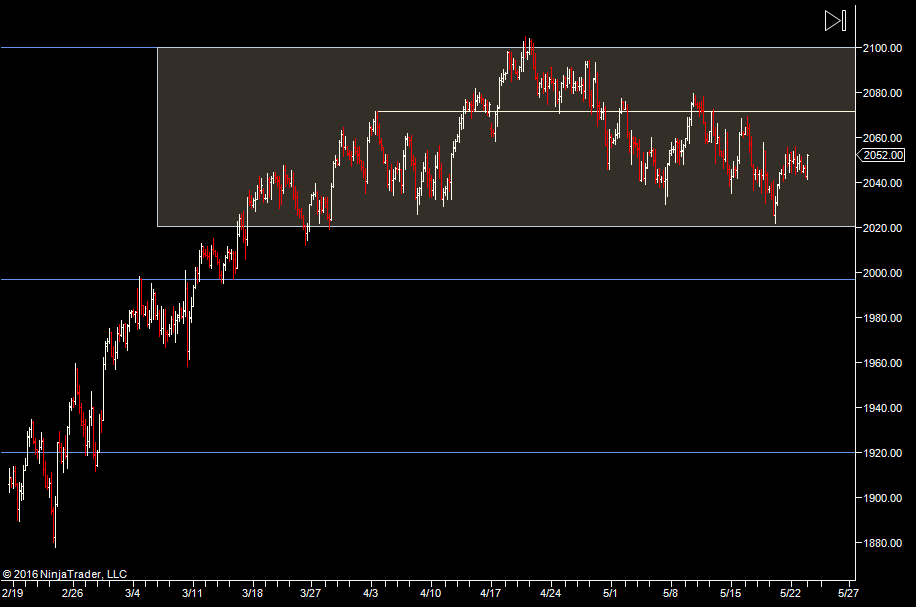The width and height of the screenshot is (916, 607).
Task: Click the 2000.00 price axis label
Action: click(x=883, y=273)
